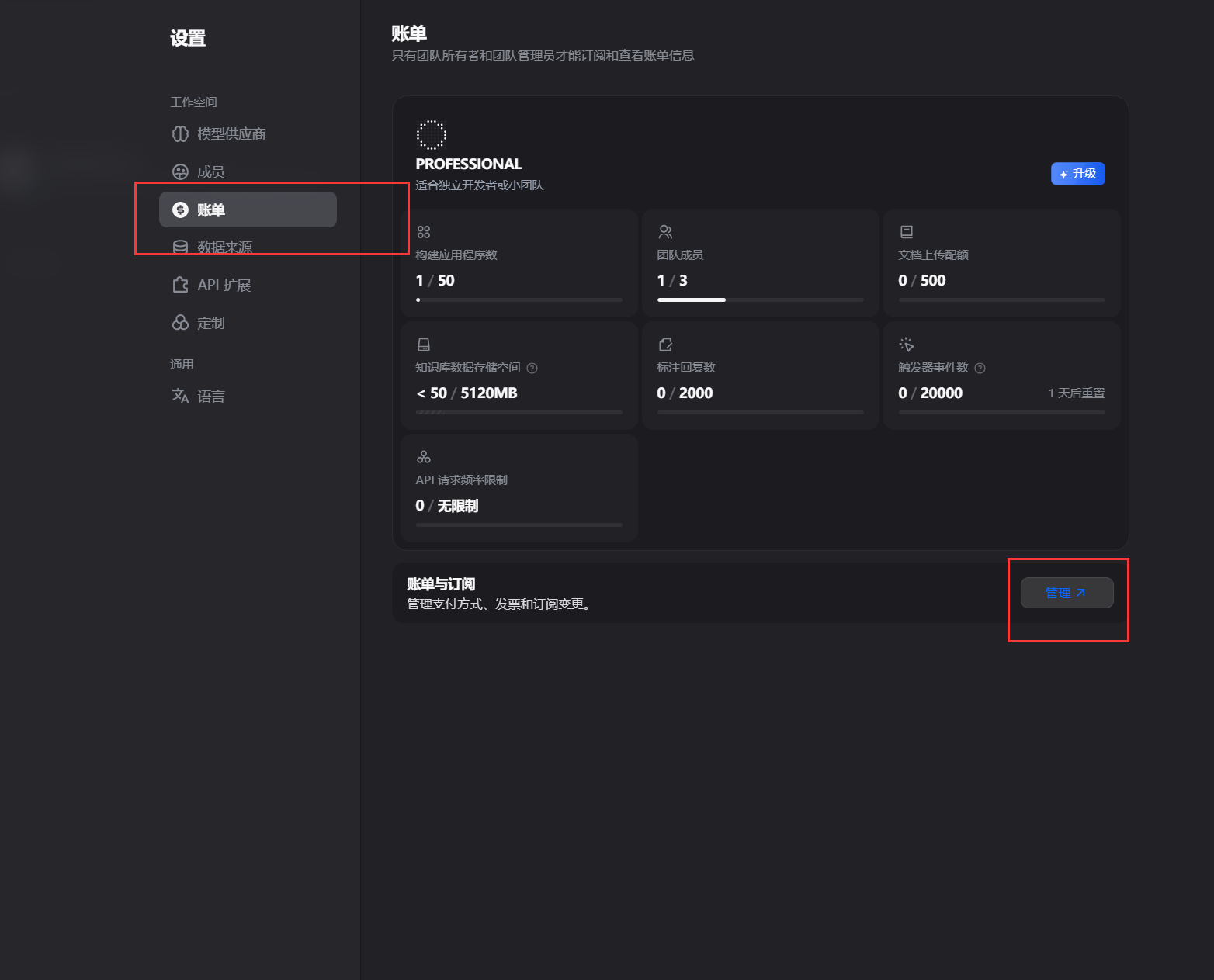Click the brain icon beside 模型供应商

coord(180,134)
